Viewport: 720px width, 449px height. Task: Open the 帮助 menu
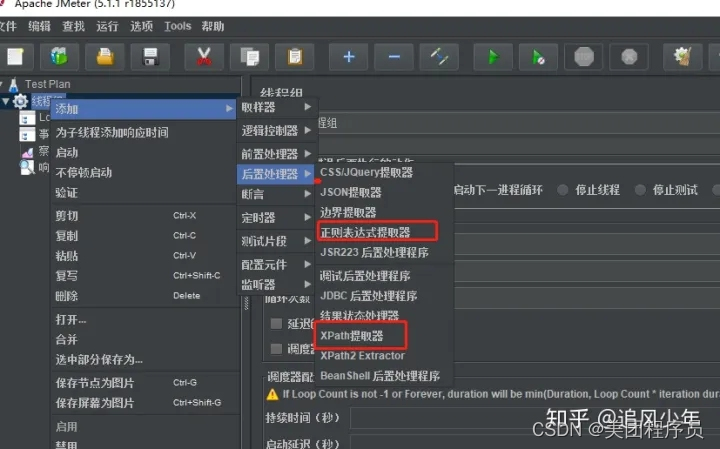(x=213, y=27)
